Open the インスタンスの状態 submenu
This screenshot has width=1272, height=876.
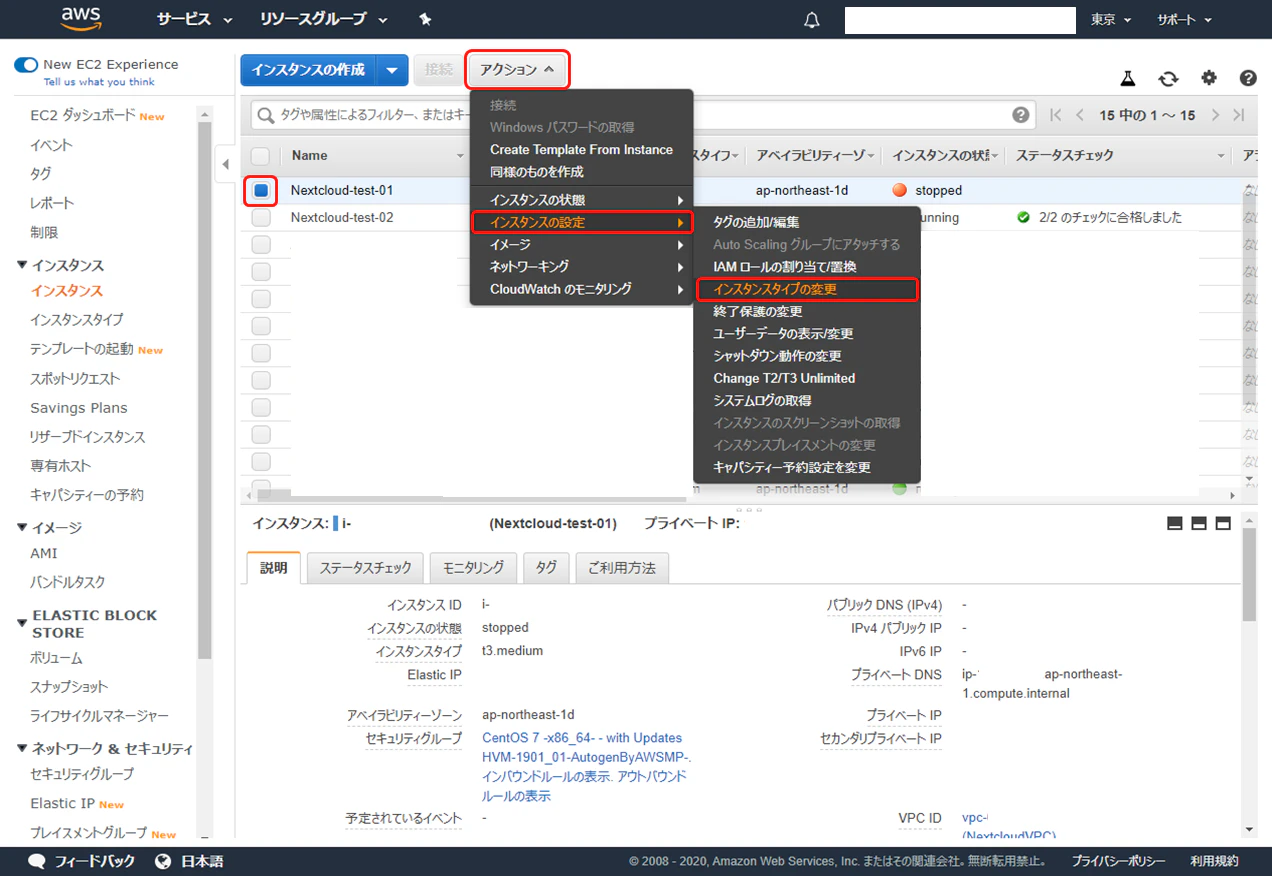point(582,200)
